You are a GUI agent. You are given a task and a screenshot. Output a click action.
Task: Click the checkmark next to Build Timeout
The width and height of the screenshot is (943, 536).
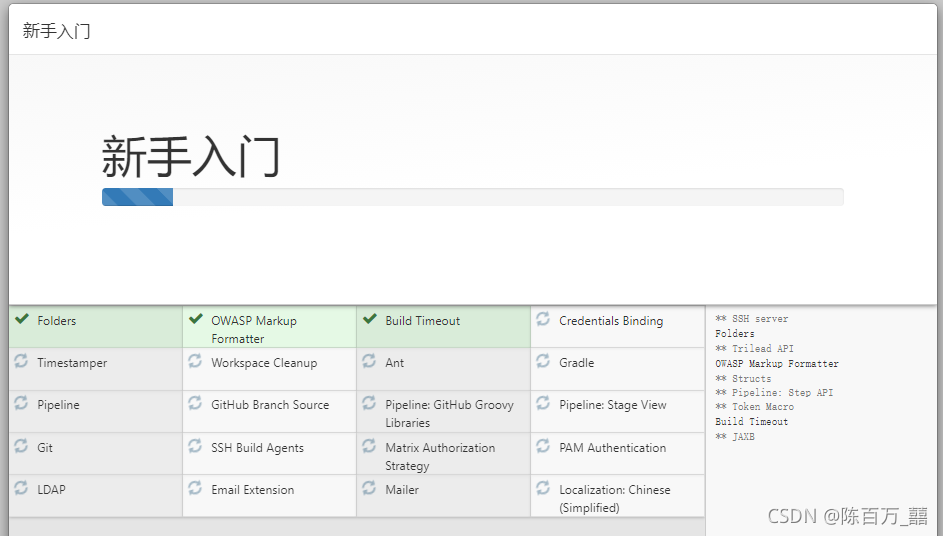tap(370, 319)
